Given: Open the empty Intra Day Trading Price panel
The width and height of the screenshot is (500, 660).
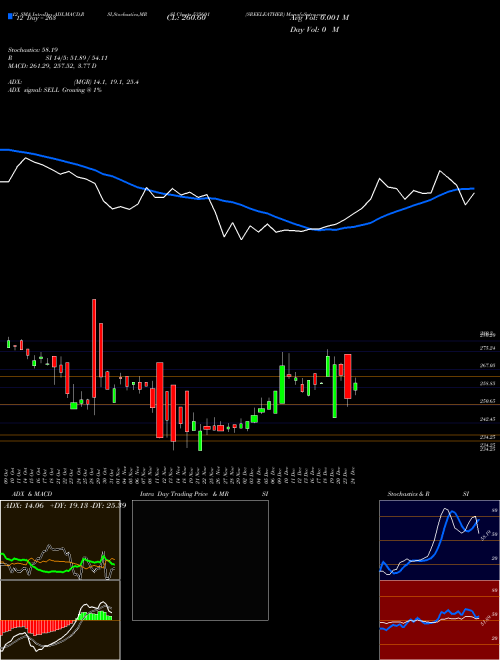Looking at the screenshot, I should click(200, 560).
